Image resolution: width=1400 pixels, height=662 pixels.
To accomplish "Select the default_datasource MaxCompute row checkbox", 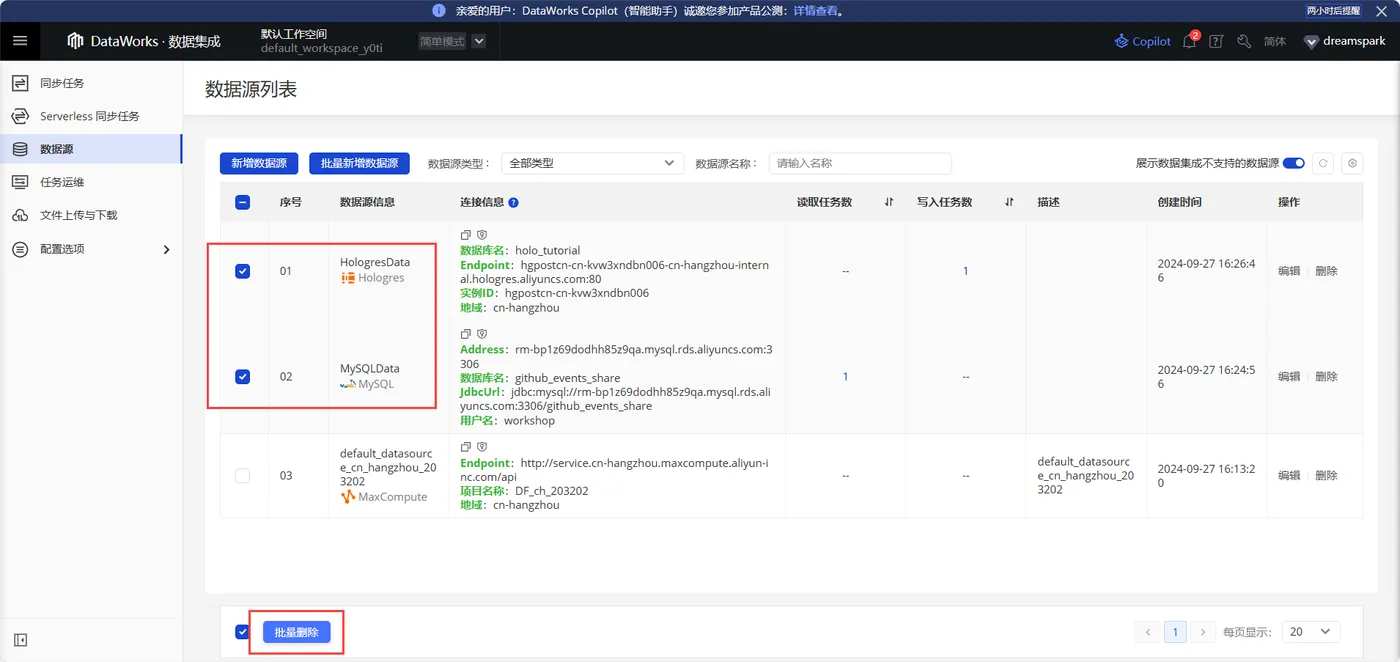I will tap(242, 475).
